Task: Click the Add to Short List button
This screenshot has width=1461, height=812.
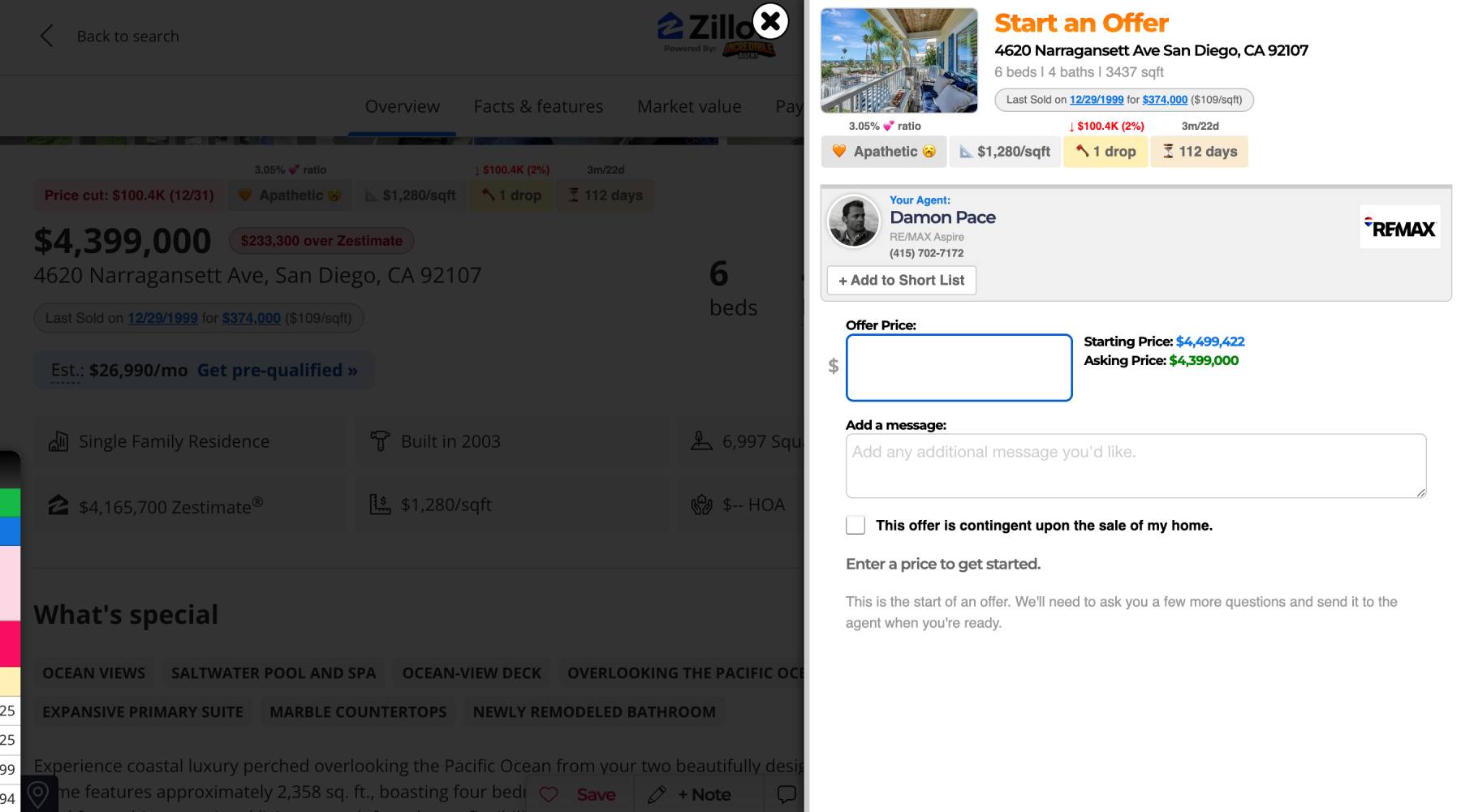Action: pos(901,281)
